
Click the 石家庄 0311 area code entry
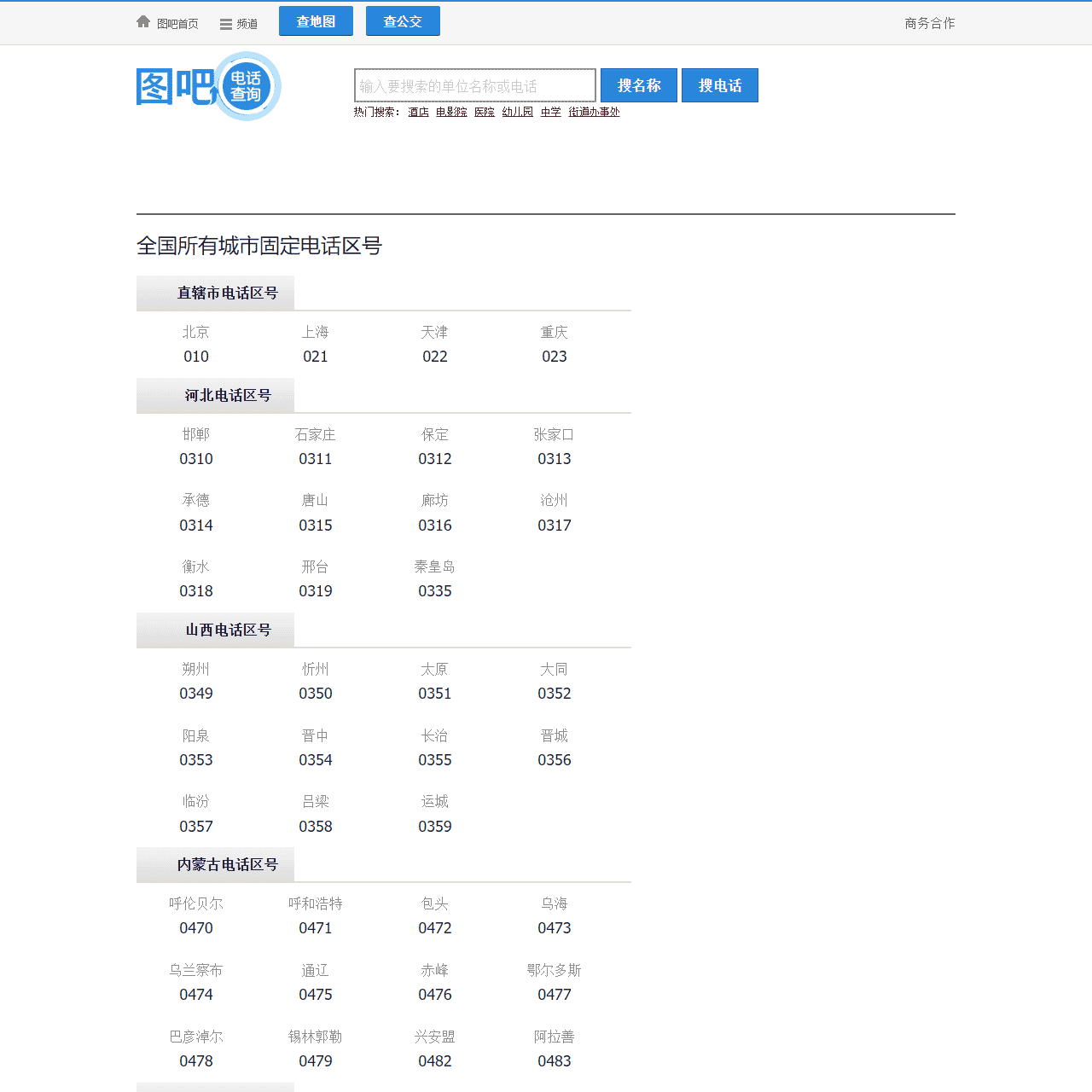pos(316,446)
